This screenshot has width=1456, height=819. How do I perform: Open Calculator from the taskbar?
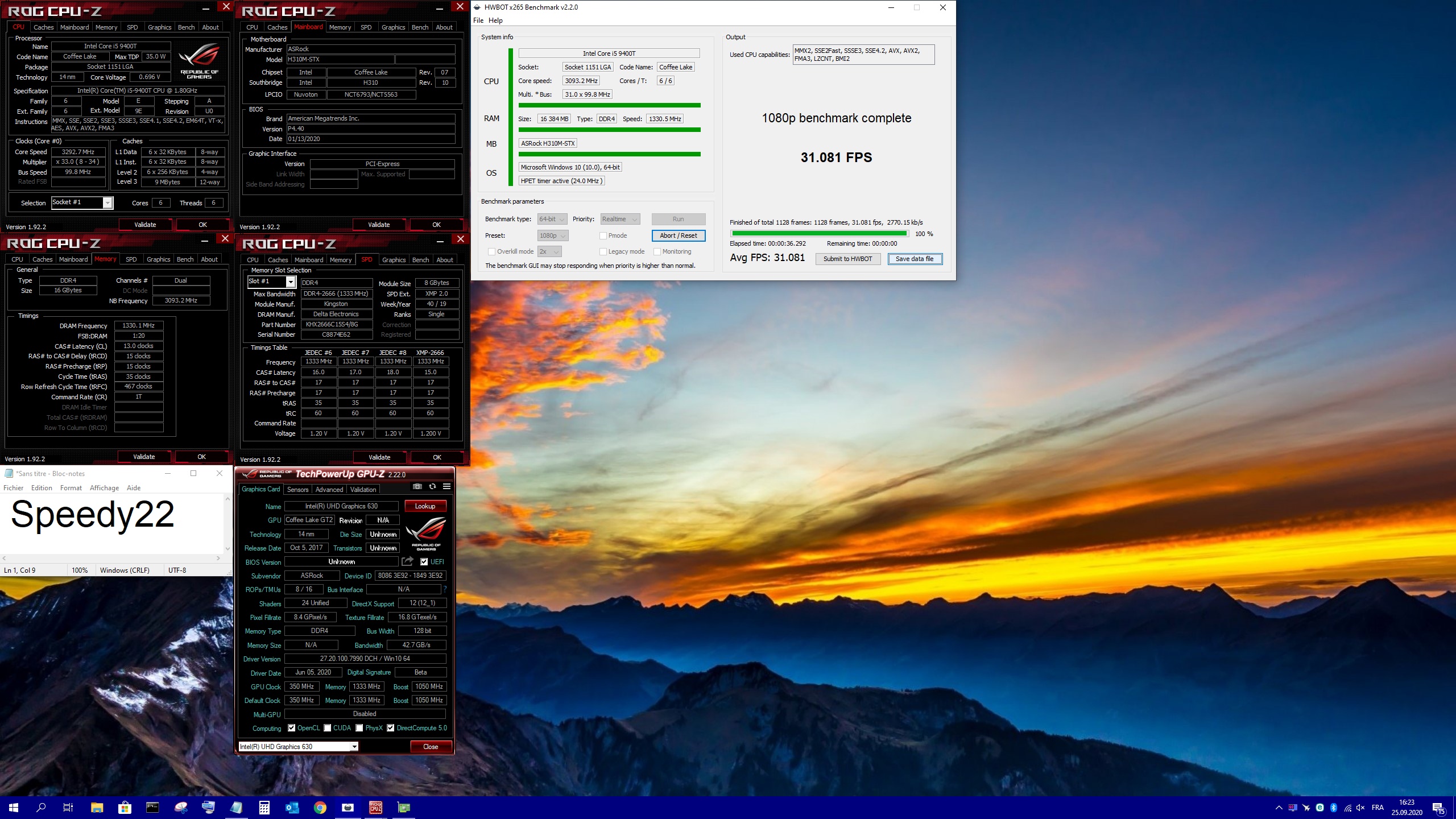pyautogui.click(x=264, y=808)
